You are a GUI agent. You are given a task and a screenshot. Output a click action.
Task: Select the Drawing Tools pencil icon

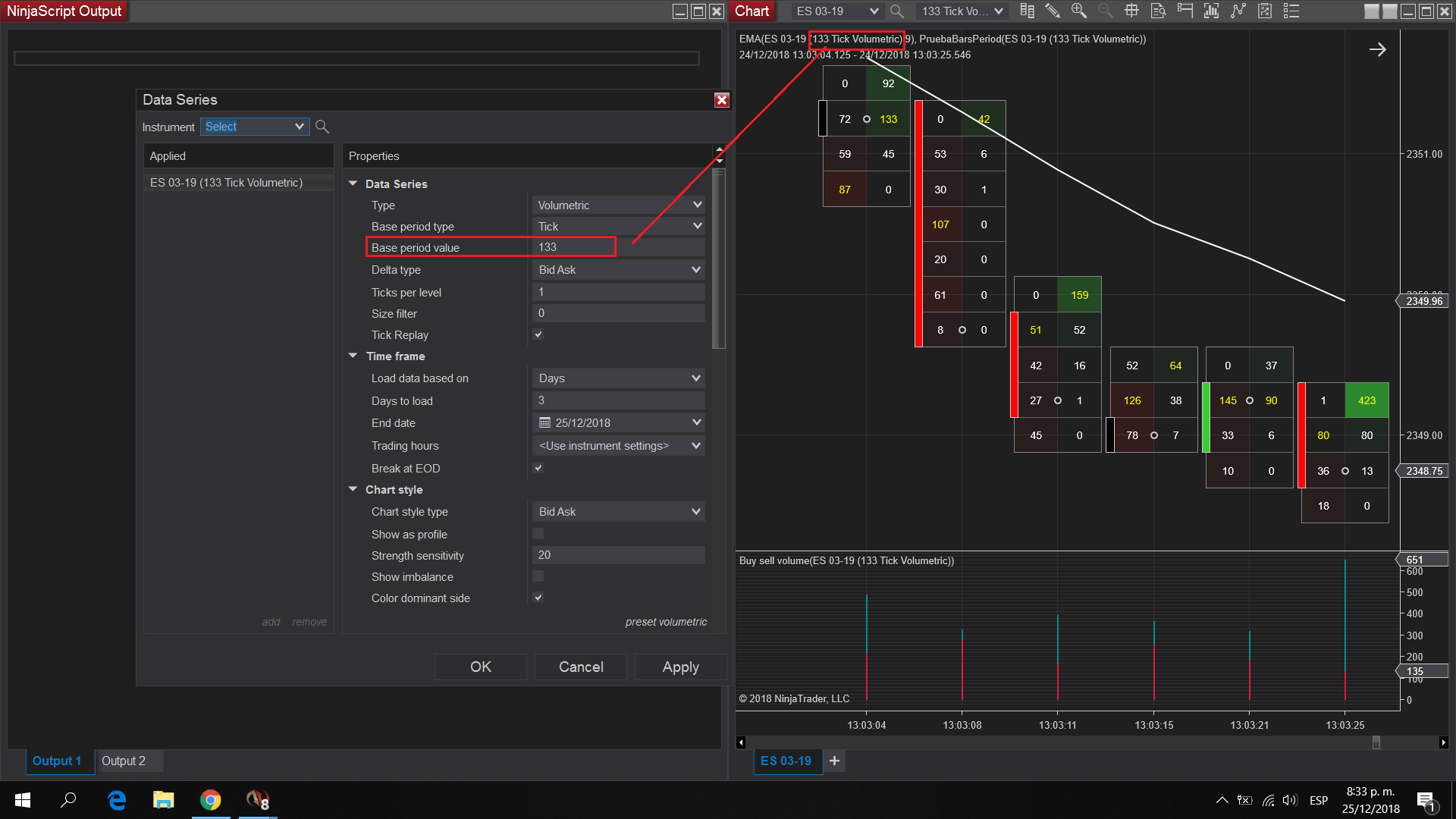tap(1053, 11)
